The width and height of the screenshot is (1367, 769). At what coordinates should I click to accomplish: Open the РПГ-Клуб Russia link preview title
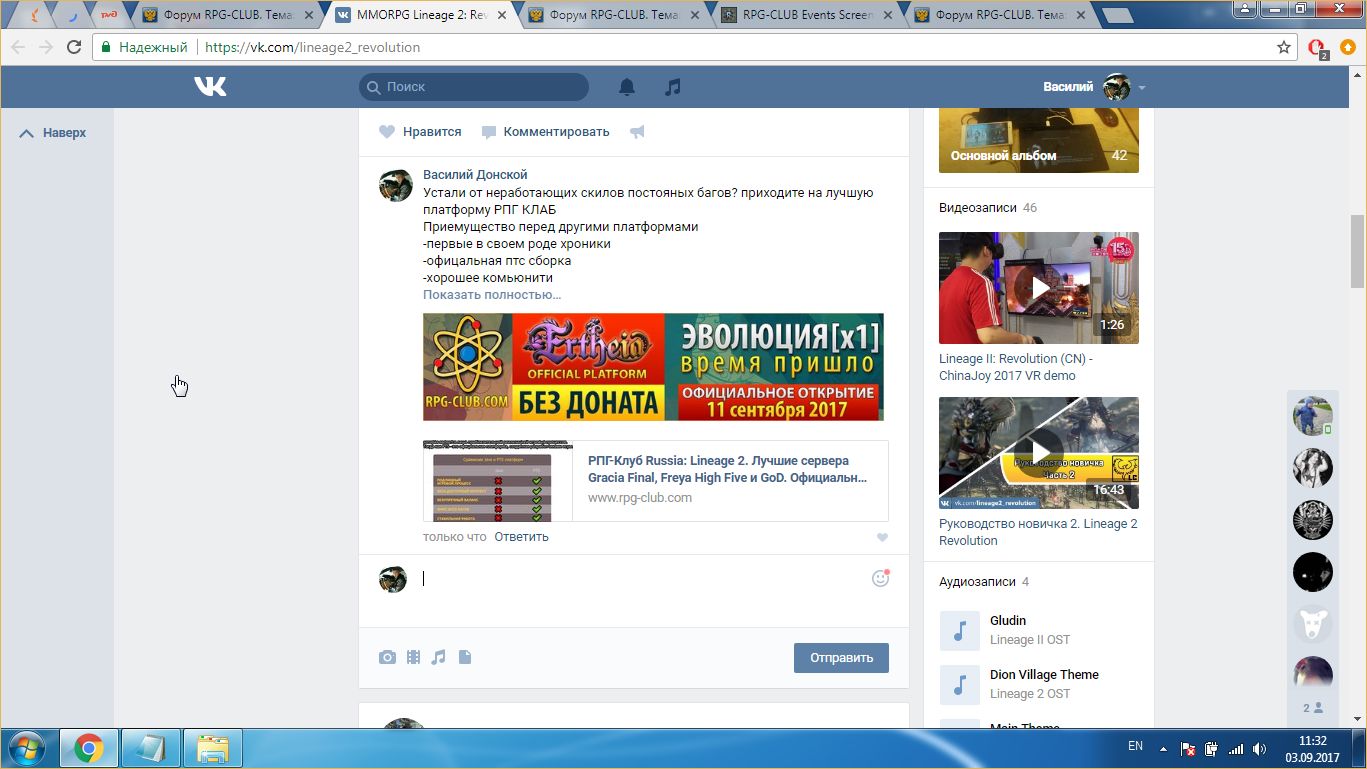[727, 469]
